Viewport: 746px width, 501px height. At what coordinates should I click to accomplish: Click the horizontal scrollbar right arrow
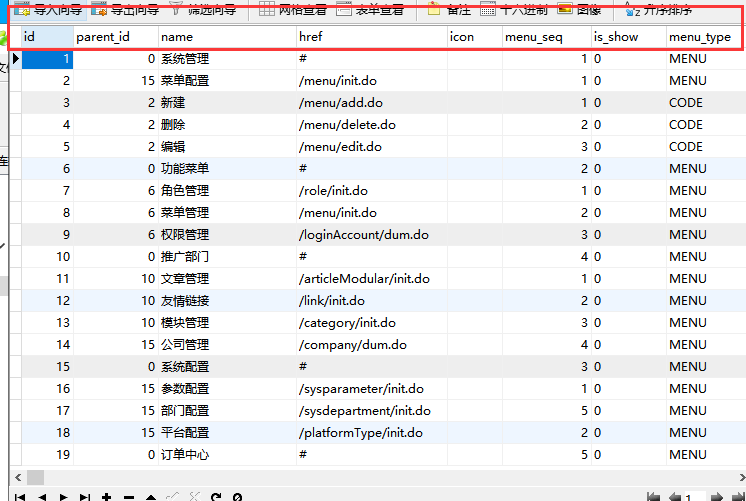pyautogui.click(x=742, y=477)
